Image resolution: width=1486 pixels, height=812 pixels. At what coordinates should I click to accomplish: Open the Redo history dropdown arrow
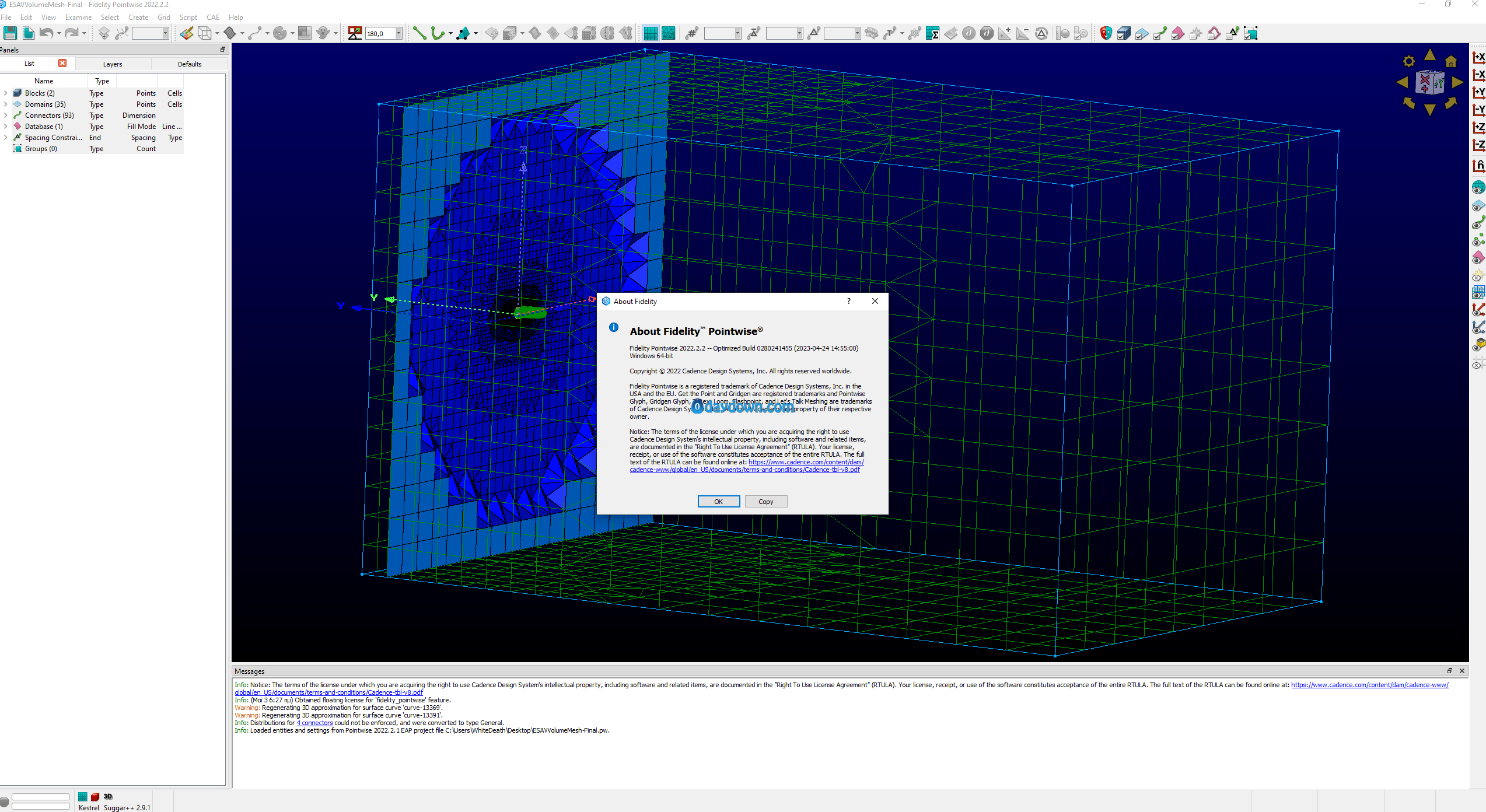[x=84, y=33]
